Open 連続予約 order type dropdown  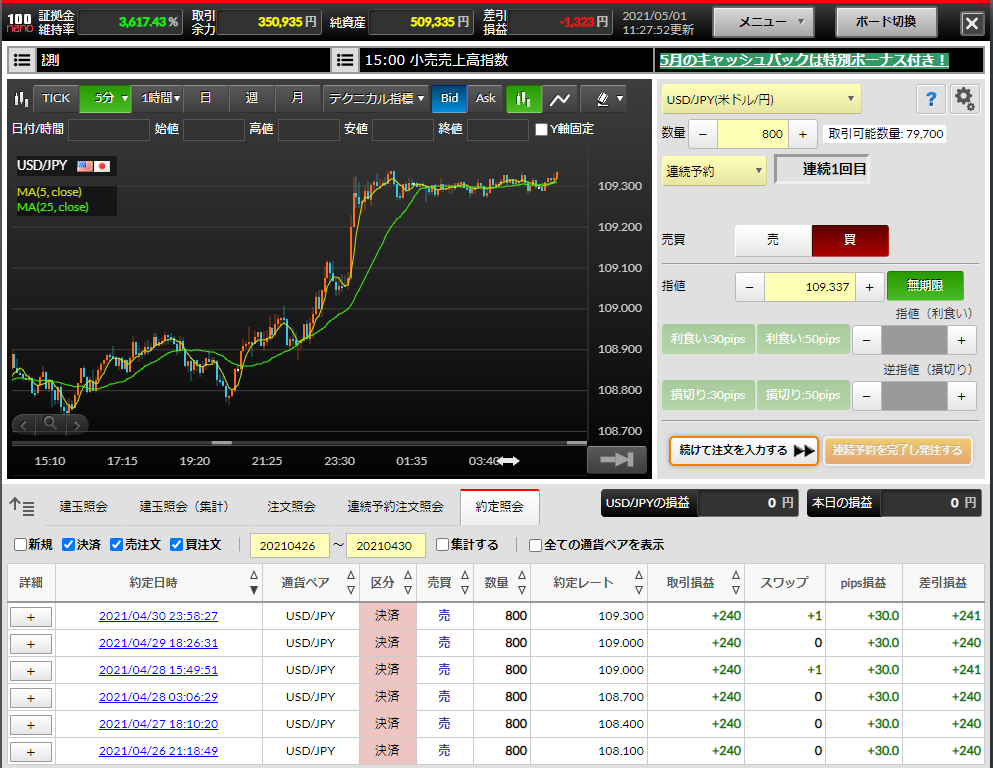tap(714, 171)
